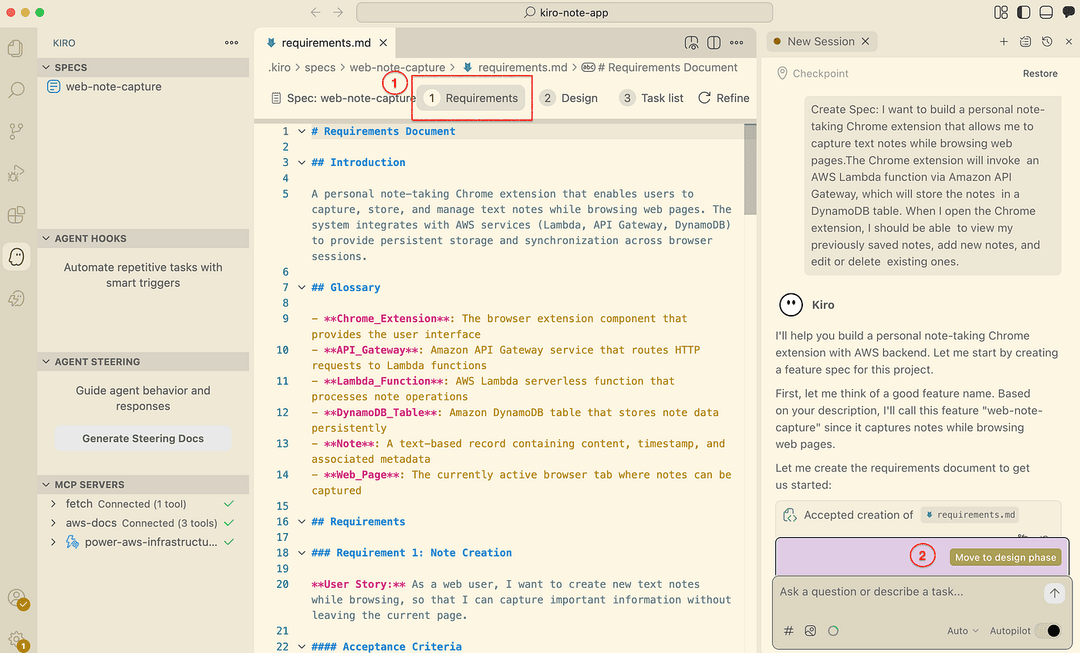
Task: Toggle bottom panel icon in title bar
Action: [1046, 12]
